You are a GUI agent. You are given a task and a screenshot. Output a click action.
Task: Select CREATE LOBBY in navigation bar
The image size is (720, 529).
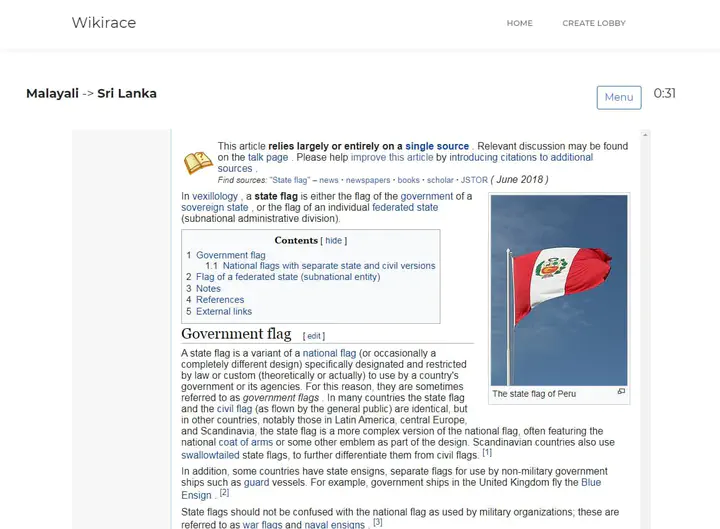pyautogui.click(x=593, y=23)
